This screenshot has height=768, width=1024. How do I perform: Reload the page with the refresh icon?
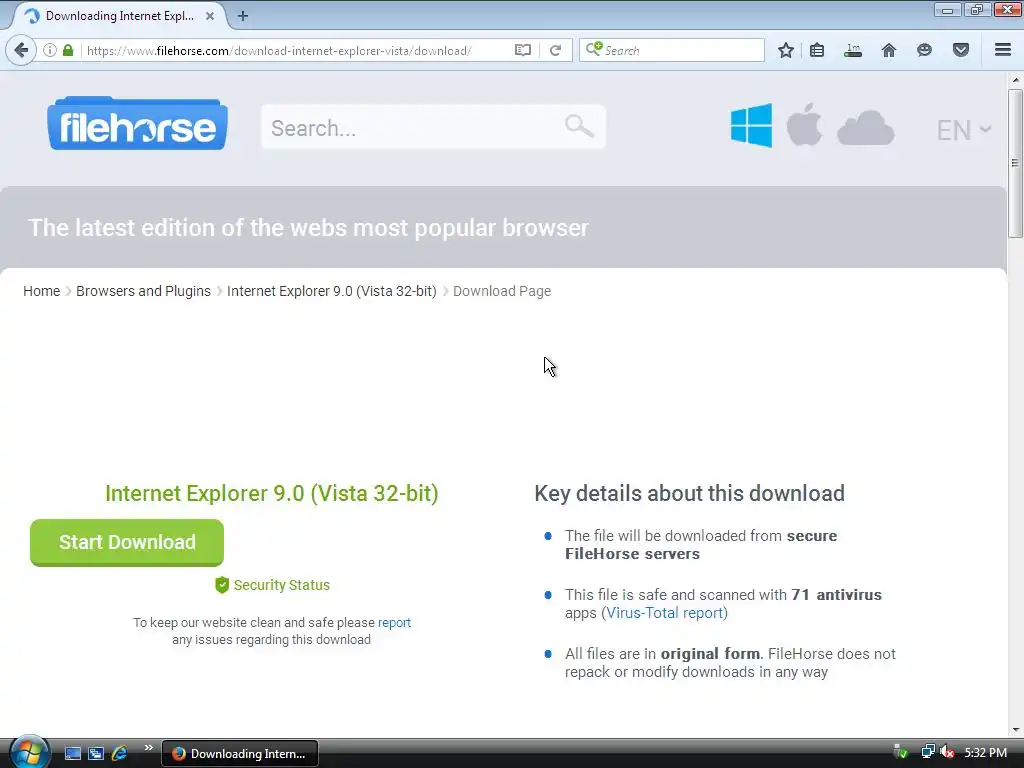pyautogui.click(x=555, y=50)
